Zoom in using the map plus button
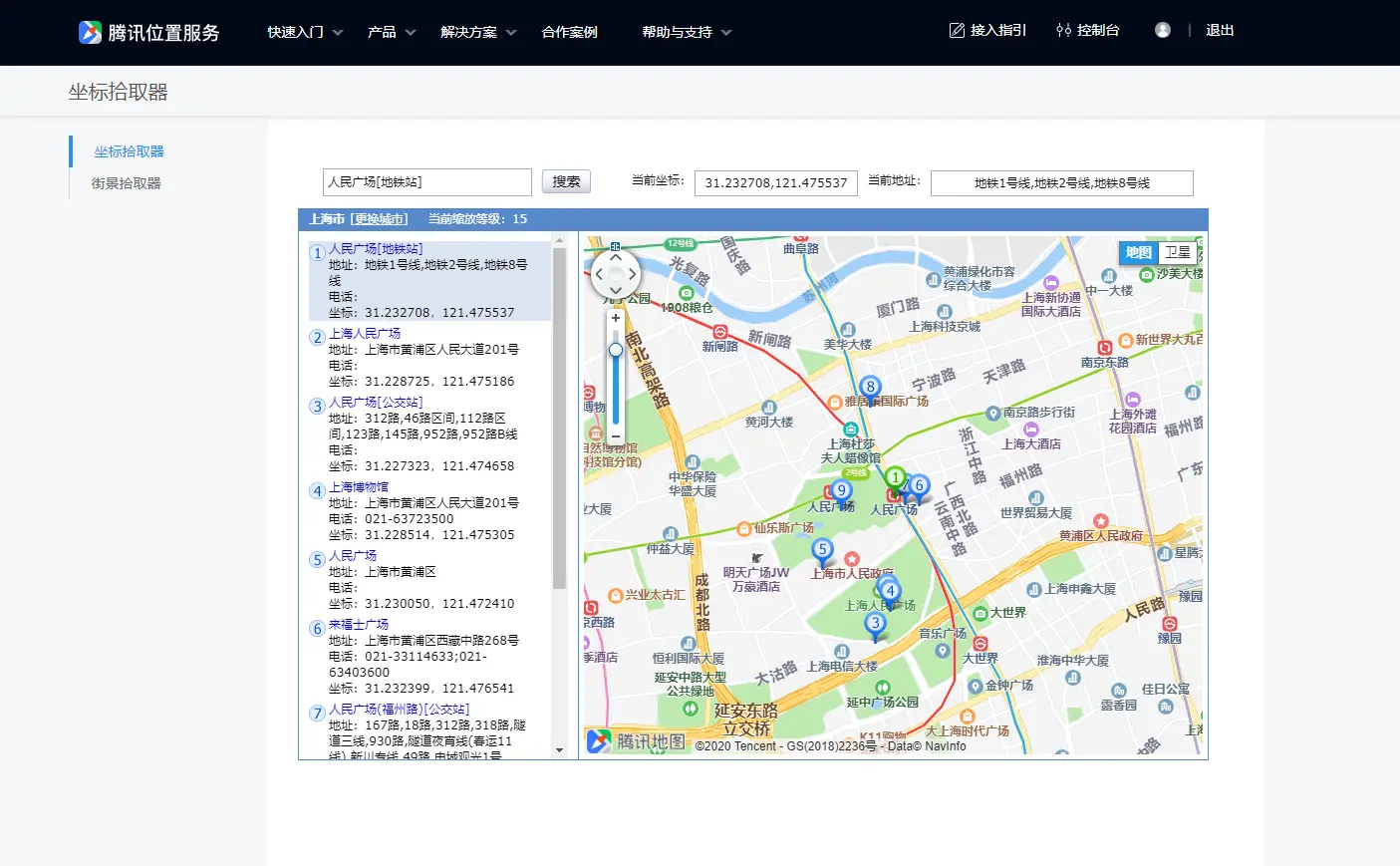 click(x=616, y=318)
